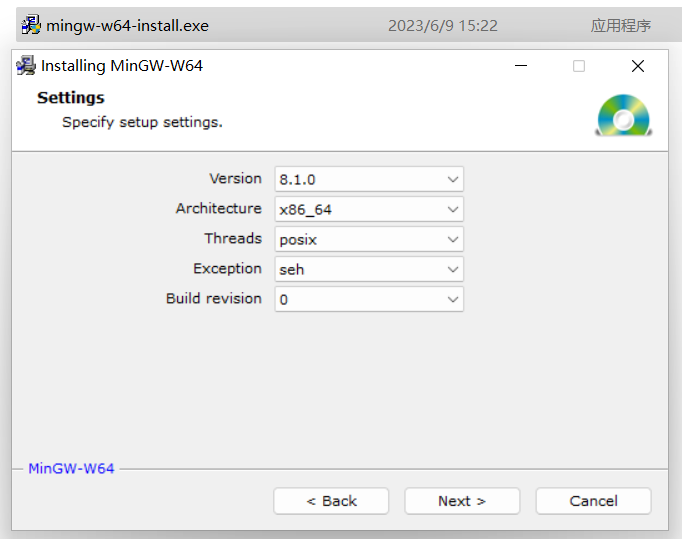Click the 'Specify setup settings.' text
Screen dimensions: 682x539
click(x=142, y=122)
